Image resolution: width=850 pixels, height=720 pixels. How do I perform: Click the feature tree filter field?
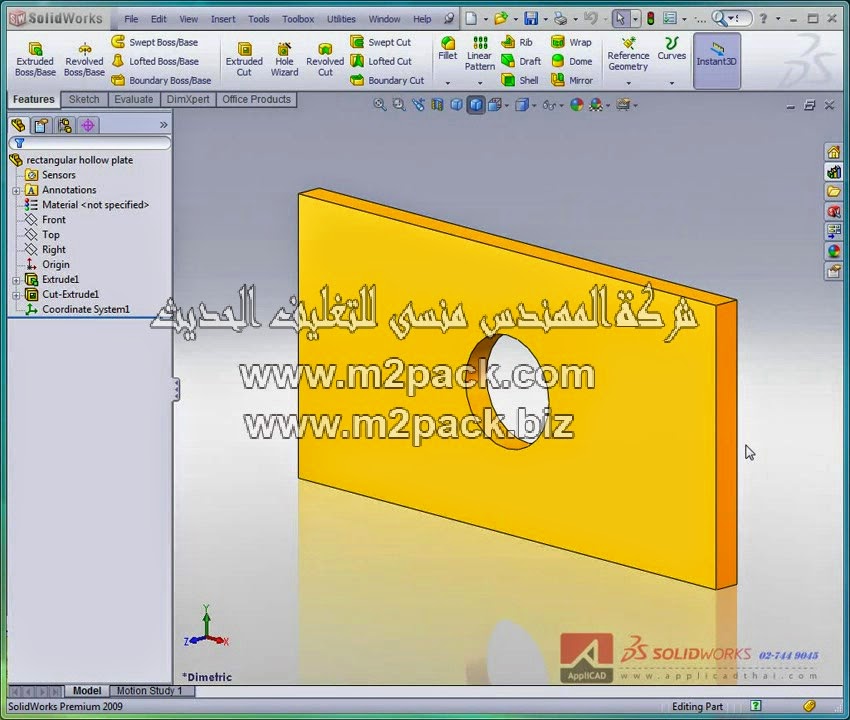(90, 143)
